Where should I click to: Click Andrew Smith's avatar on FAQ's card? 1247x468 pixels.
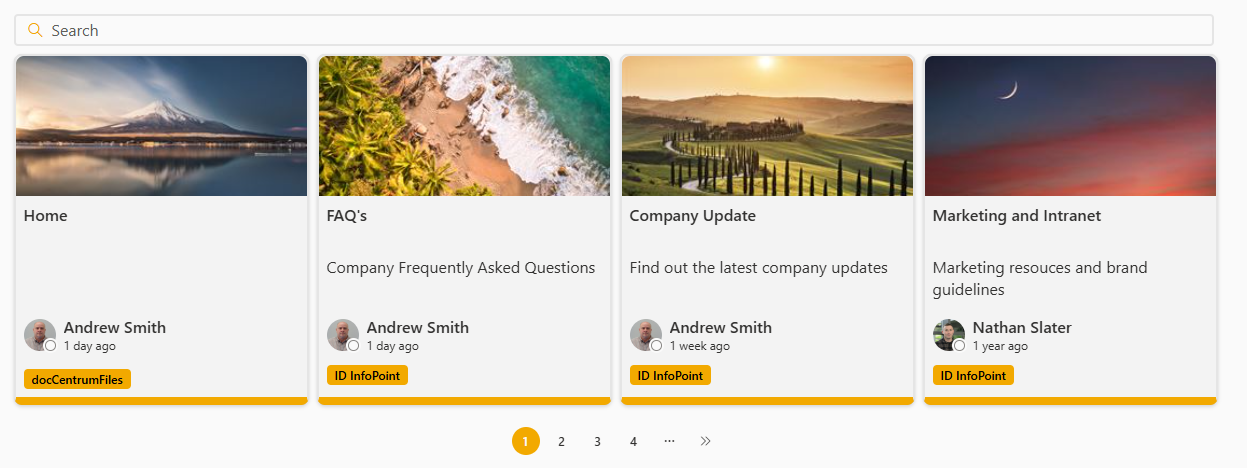(343, 335)
